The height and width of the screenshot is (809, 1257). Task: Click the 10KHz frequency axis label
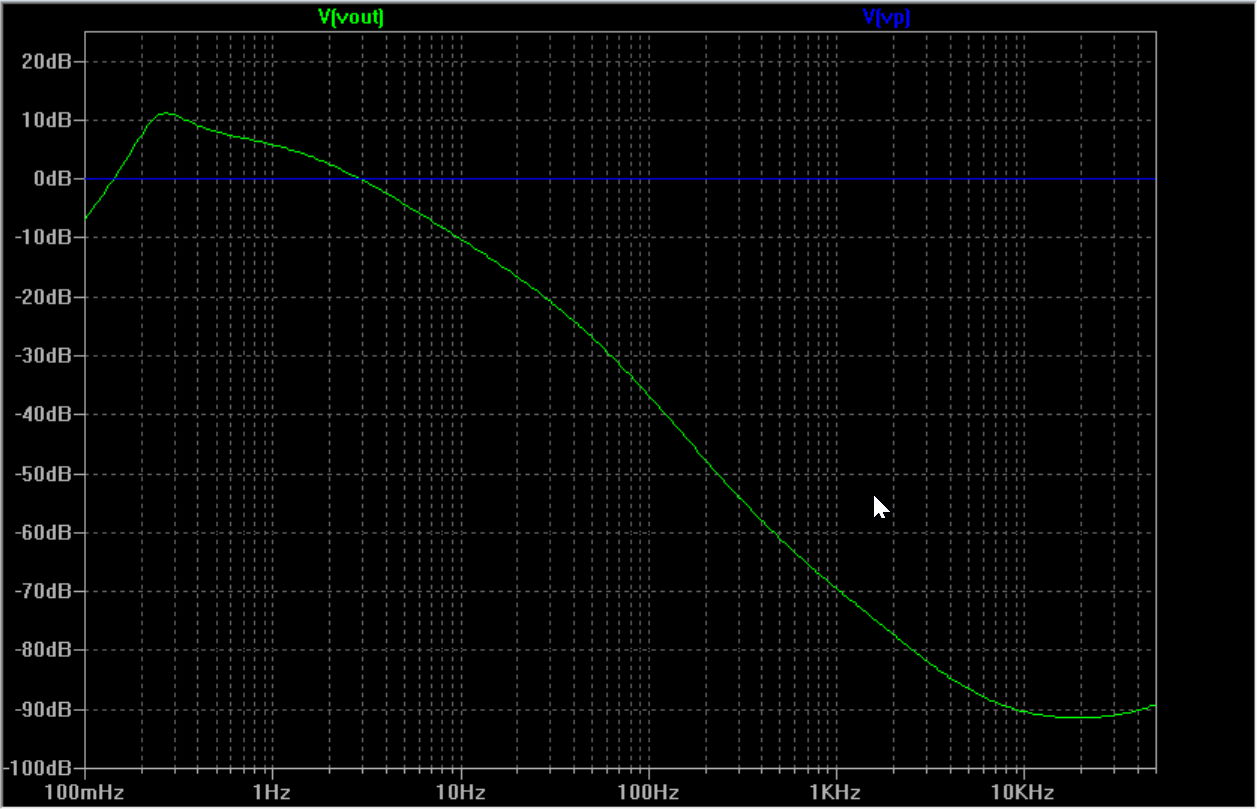pyautogui.click(x=1023, y=793)
